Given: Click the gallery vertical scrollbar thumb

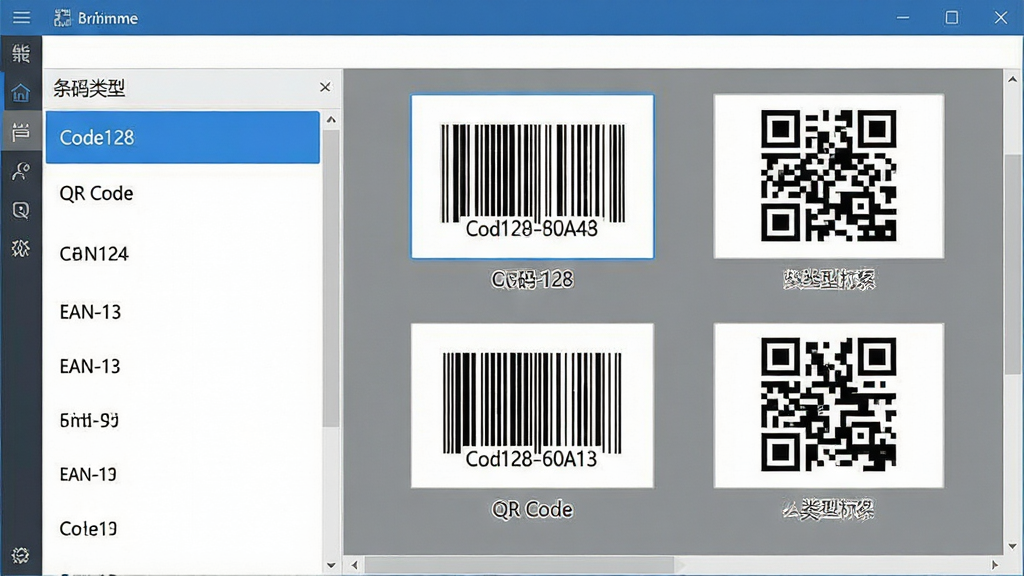Looking at the screenshot, I should 1012,264.
